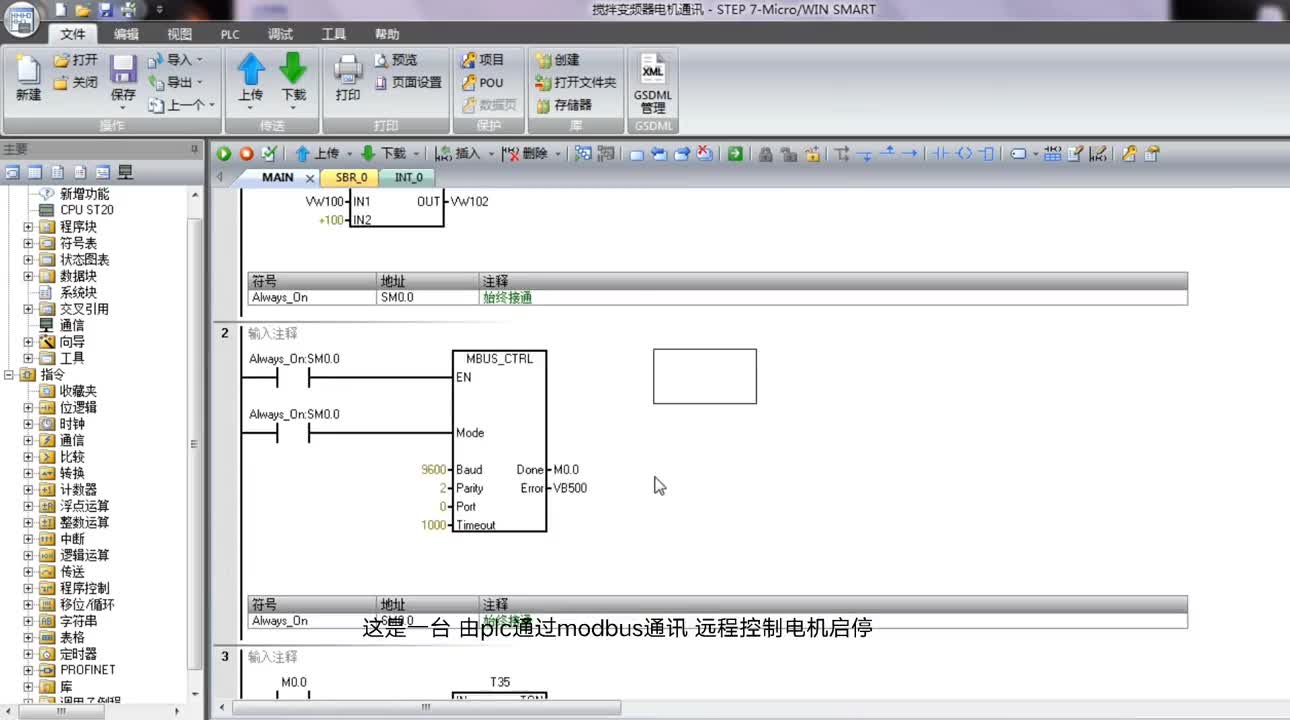Click Open Folder (打开文件夹) item
This screenshot has height=720, width=1290.
576,83
